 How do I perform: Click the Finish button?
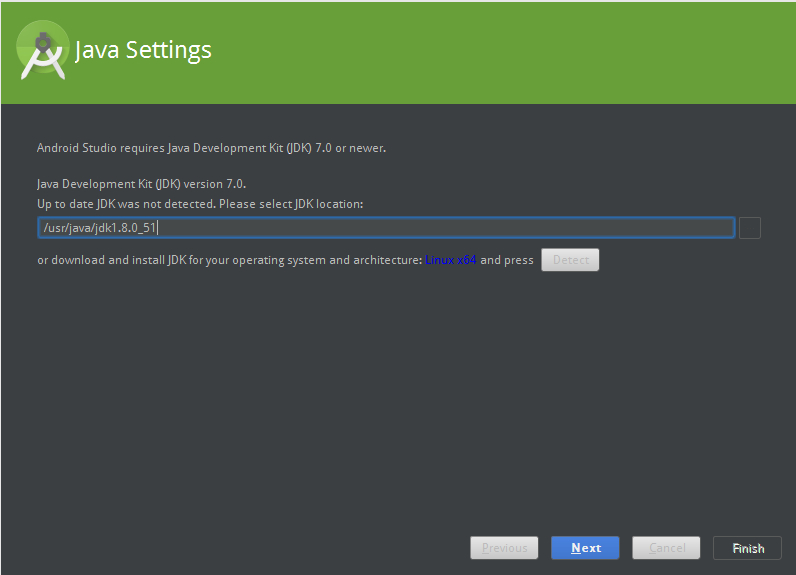pyautogui.click(x=747, y=548)
